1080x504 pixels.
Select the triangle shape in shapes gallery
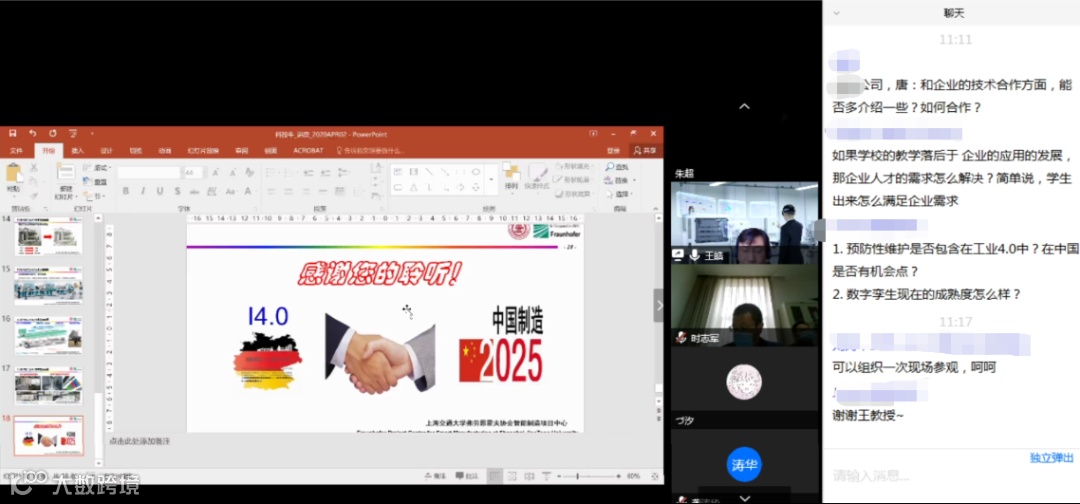[x=414, y=187]
